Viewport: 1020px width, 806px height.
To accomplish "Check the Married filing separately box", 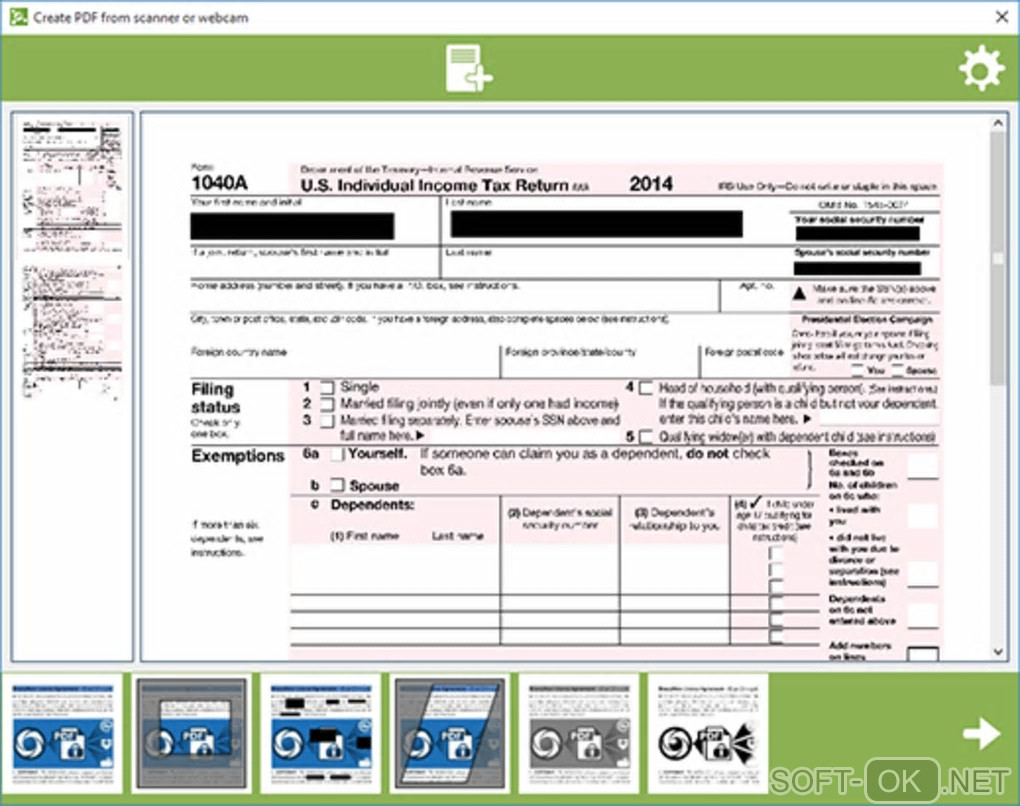I will (327, 421).
